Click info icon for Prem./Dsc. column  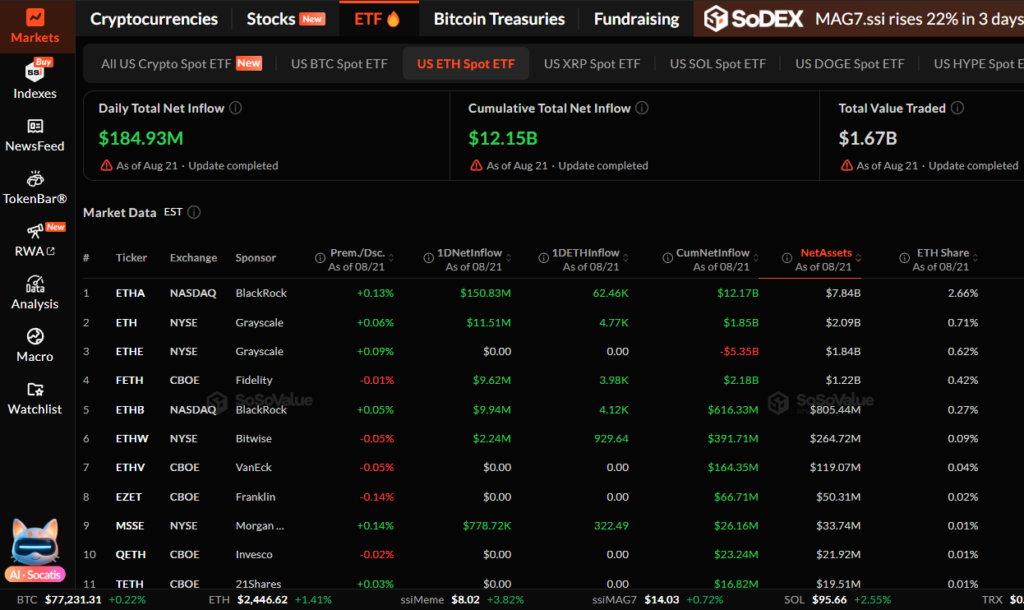pos(320,258)
